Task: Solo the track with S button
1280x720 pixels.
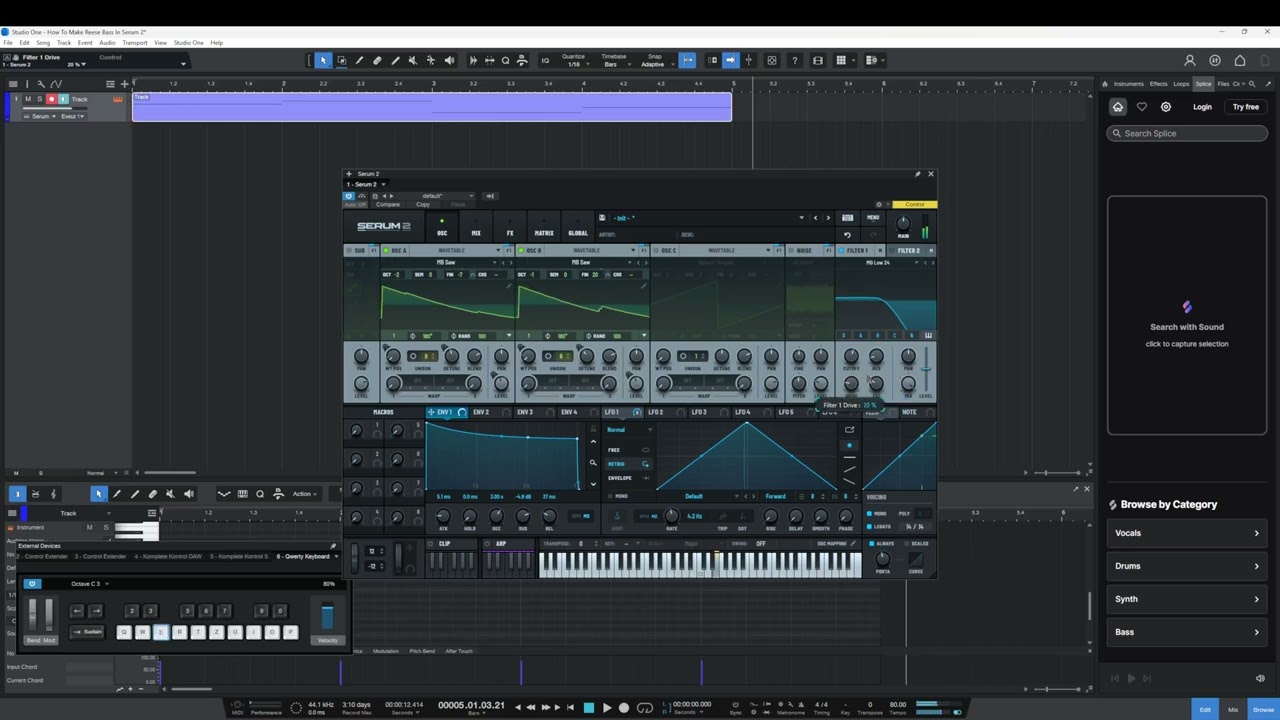Action: click(39, 99)
